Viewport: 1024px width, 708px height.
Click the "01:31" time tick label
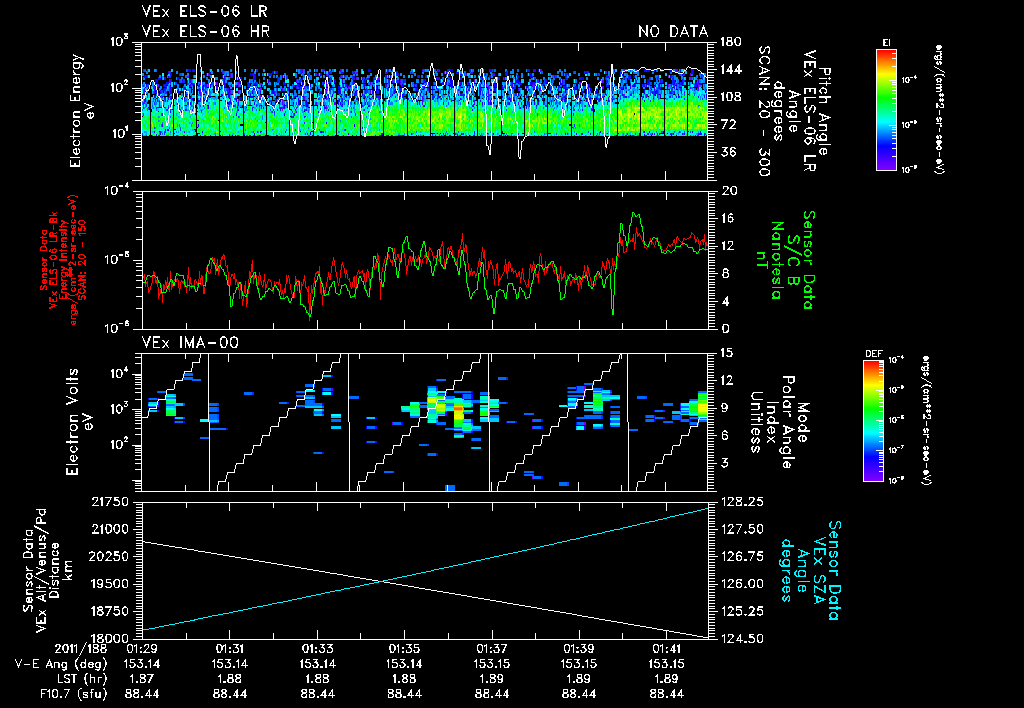click(x=229, y=649)
